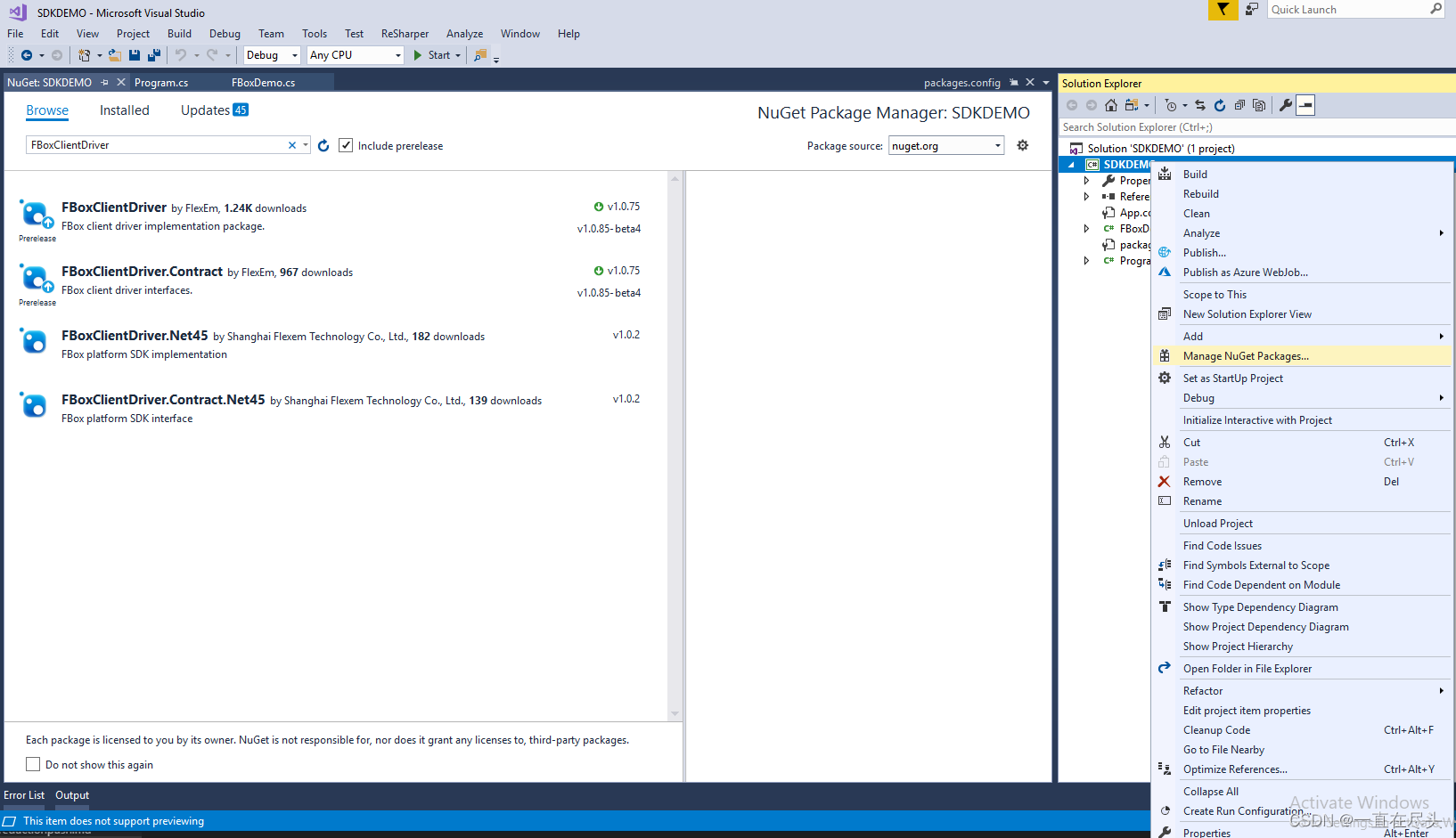Viewport: 1456px width, 838px height.
Task: Open the ReSharper menu
Action: [x=405, y=34]
